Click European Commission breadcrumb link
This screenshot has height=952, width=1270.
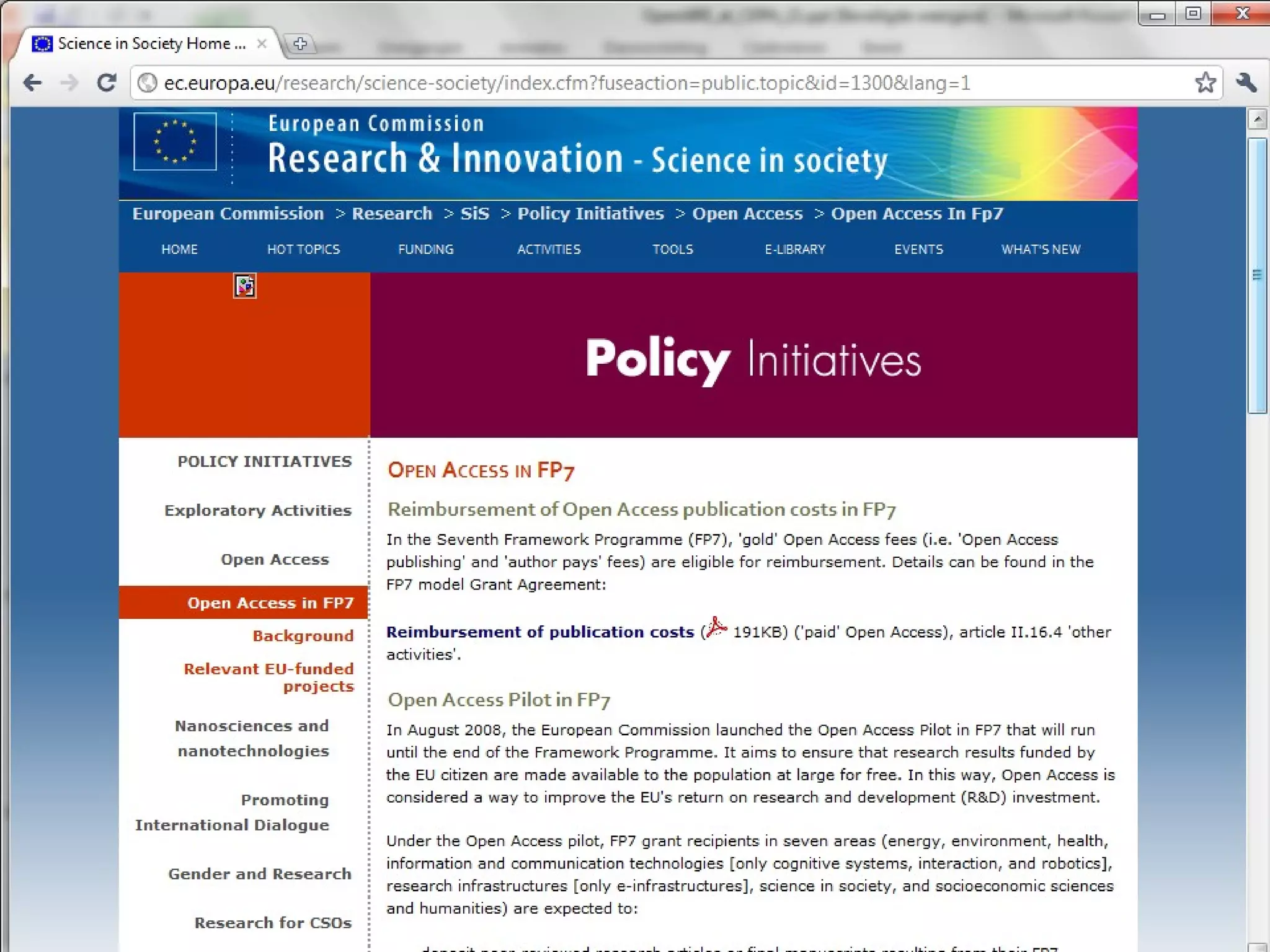point(228,214)
